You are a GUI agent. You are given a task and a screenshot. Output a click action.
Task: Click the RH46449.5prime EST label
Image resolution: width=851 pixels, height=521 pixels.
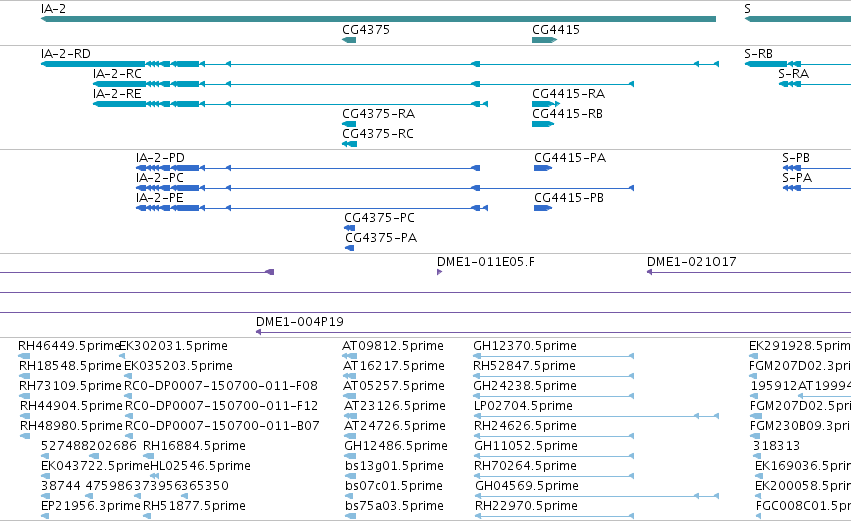[68, 346]
